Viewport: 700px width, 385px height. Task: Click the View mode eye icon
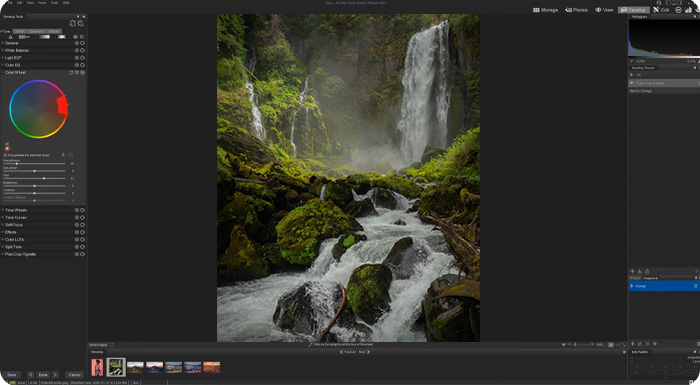click(x=598, y=10)
